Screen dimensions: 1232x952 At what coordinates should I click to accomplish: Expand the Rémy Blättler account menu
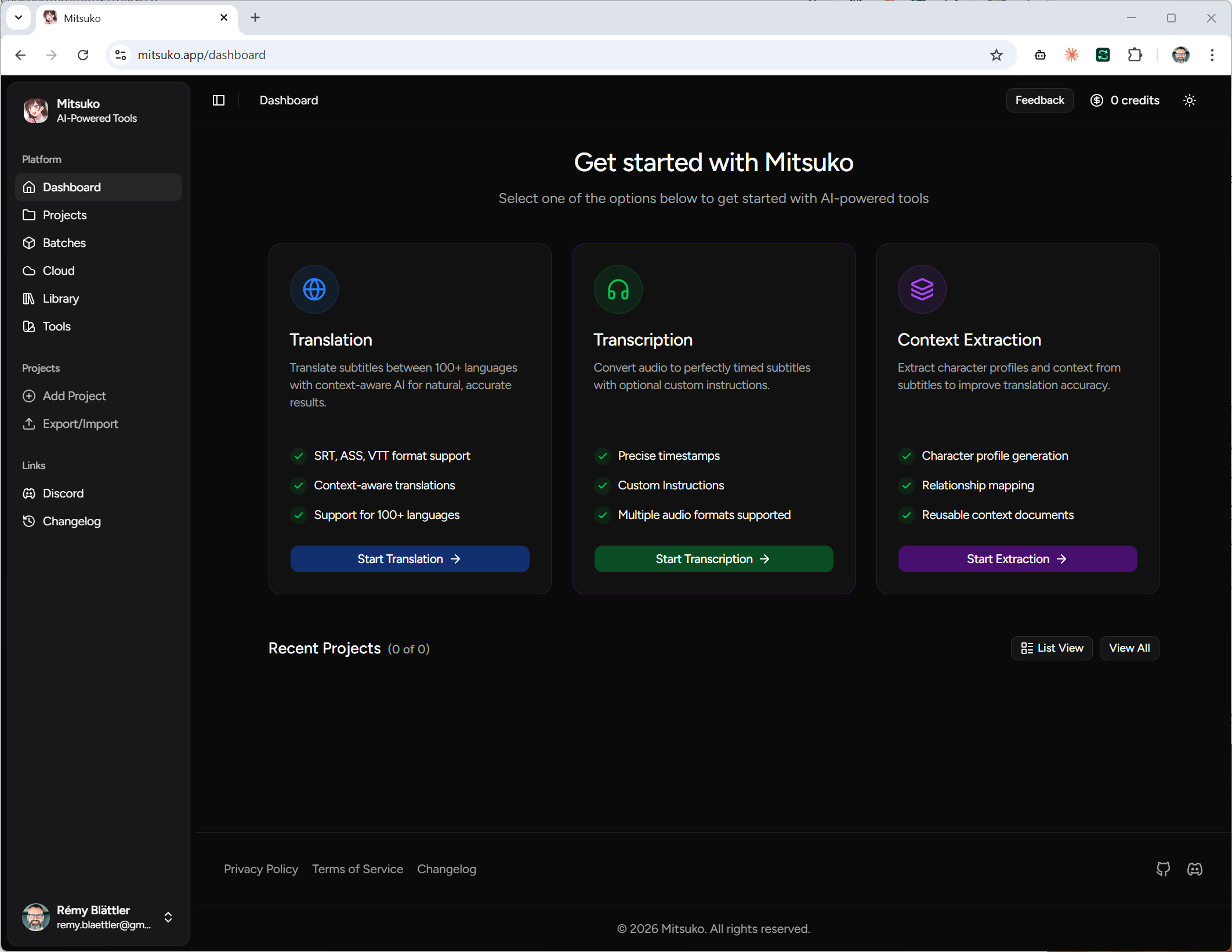point(168,917)
